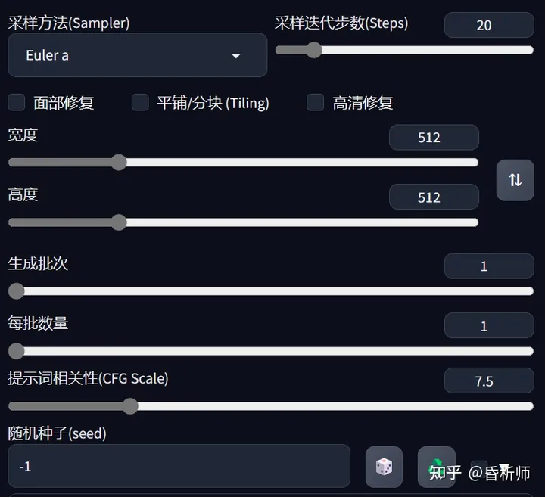Click the 高度 height slider handle
The width and height of the screenshot is (546, 498).
click(x=119, y=223)
